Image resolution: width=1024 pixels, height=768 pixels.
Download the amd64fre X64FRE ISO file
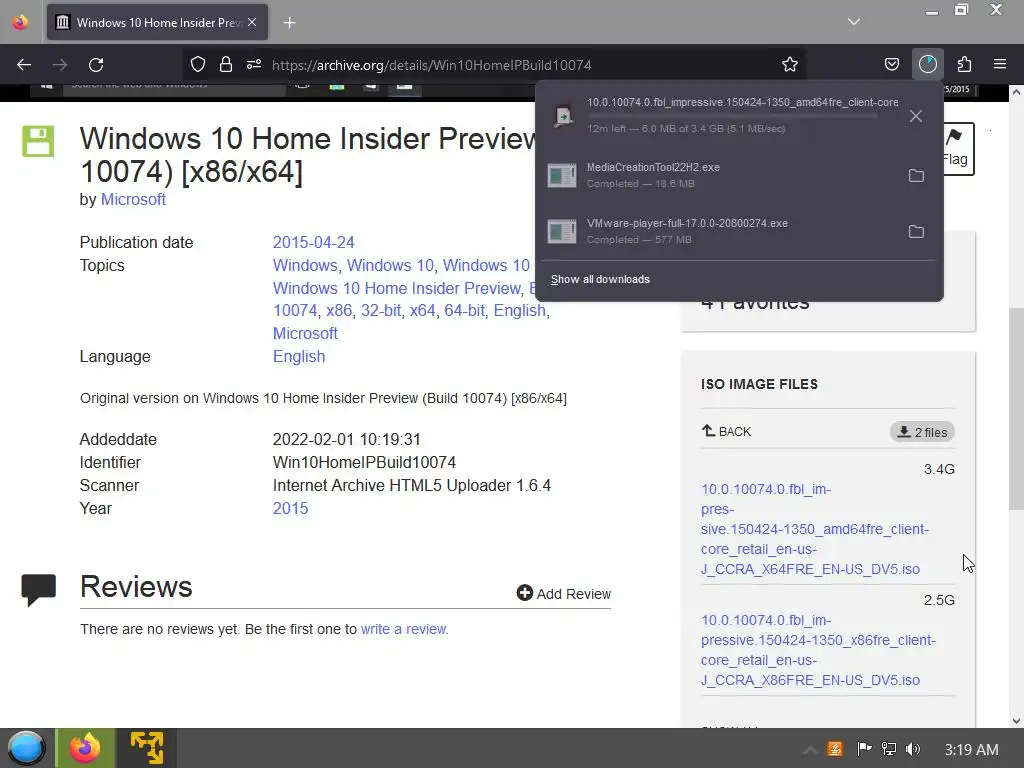814,529
